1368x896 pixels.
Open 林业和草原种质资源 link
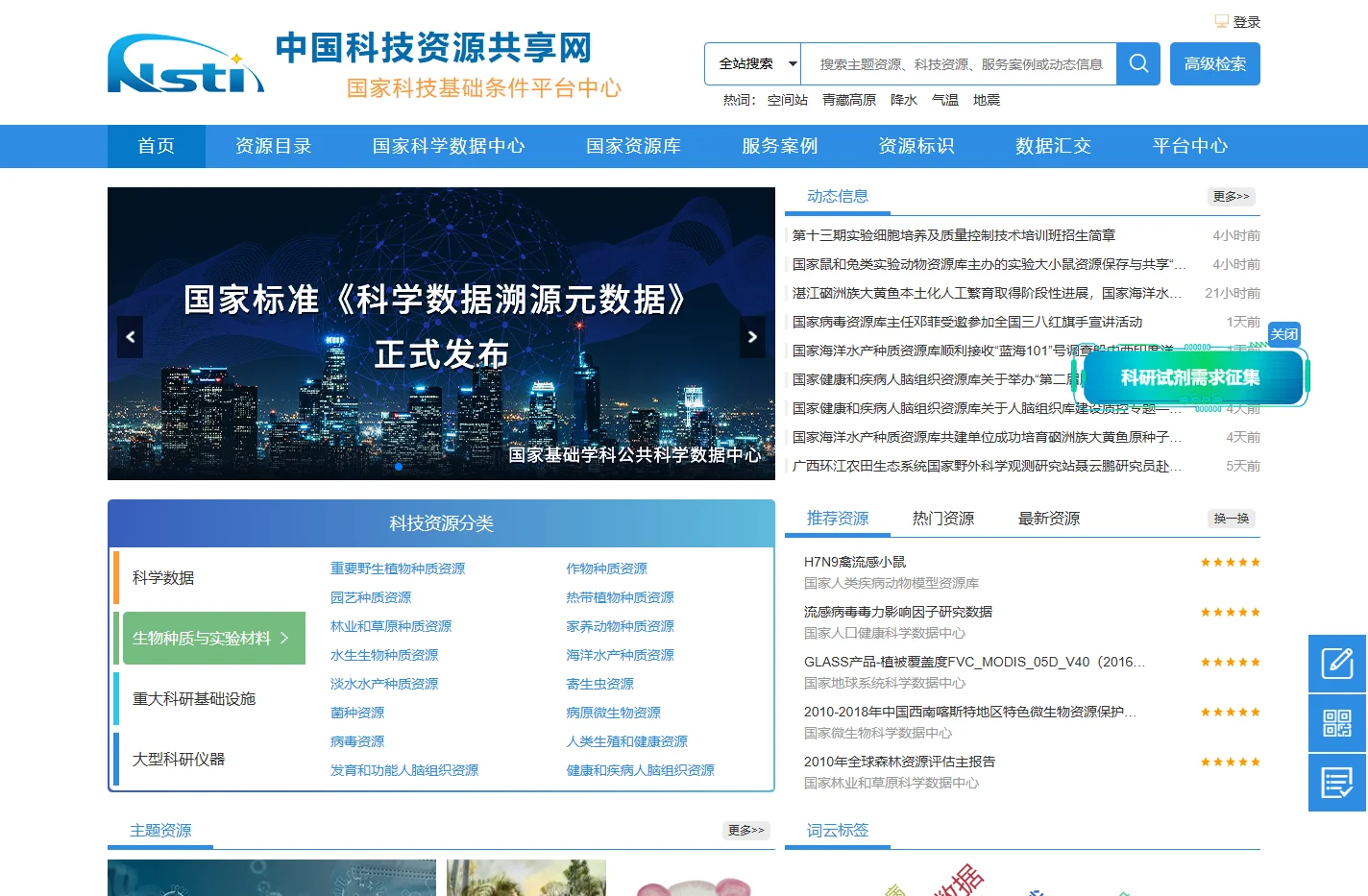coord(391,626)
